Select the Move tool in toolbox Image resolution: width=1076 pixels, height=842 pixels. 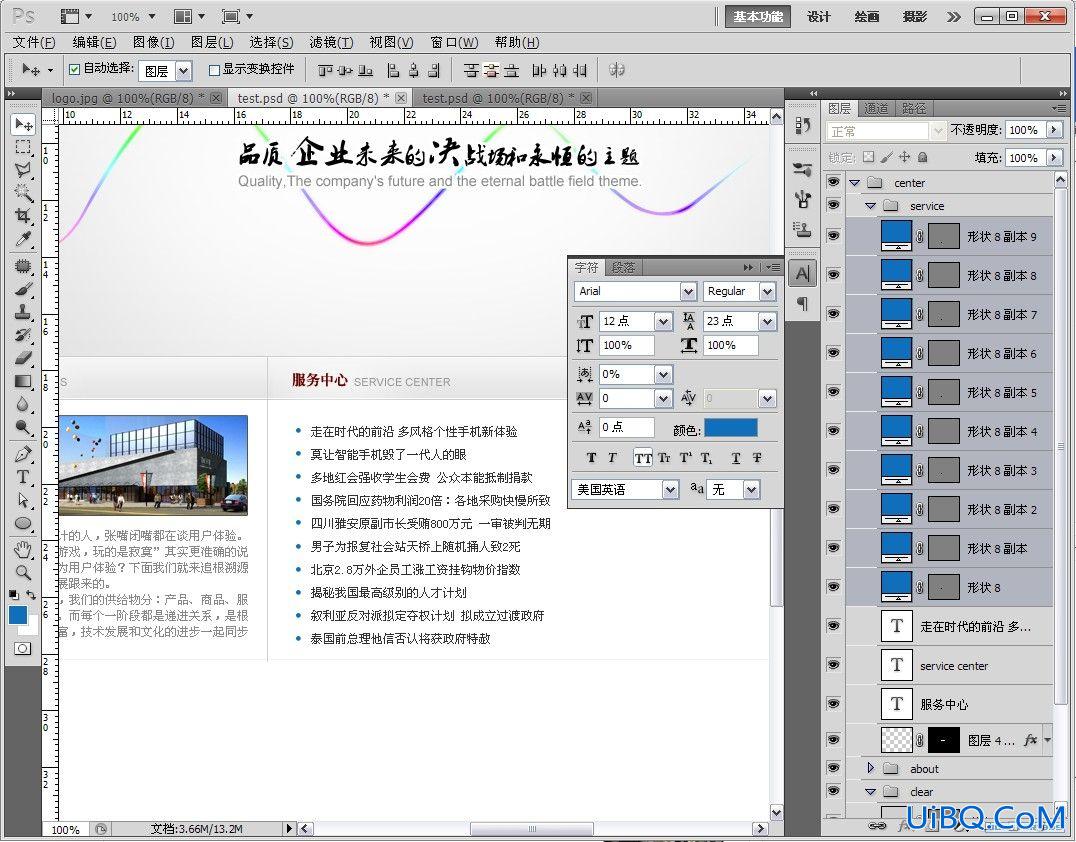pyautogui.click(x=23, y=124)
